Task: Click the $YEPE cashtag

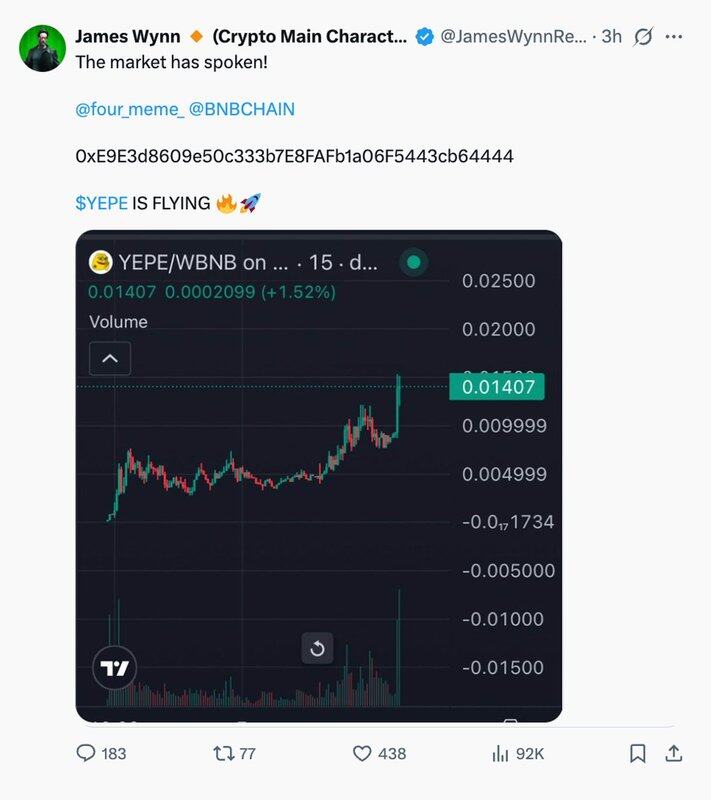Action: coord(101,203)
